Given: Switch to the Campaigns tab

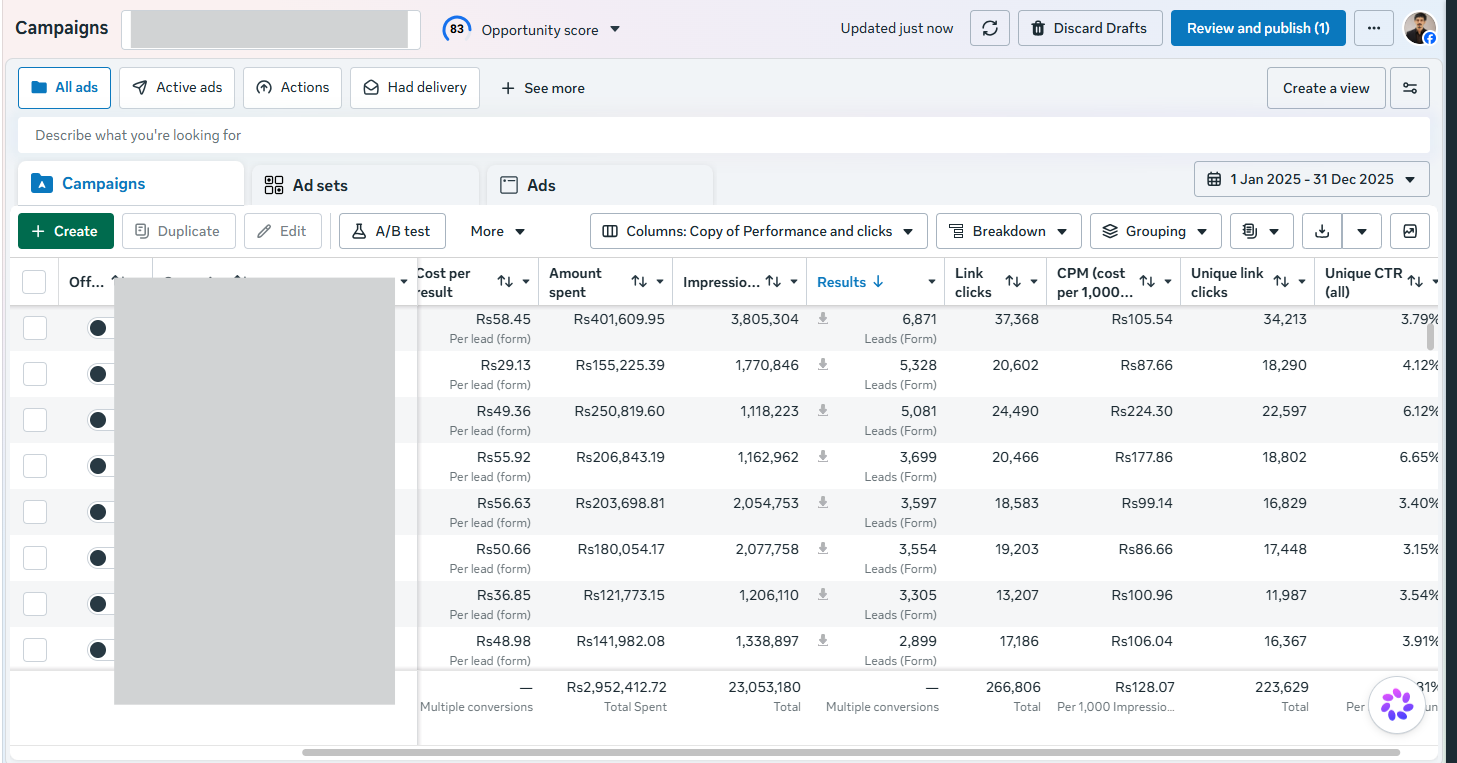Looking at the screenshot, I should pyautogui.click(x=131, y=183).
